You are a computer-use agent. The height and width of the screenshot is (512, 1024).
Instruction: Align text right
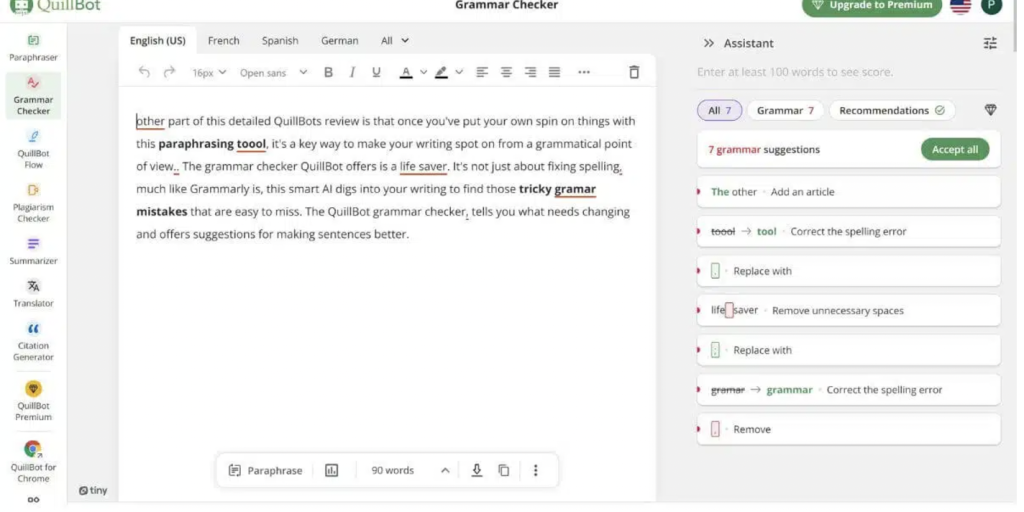(x=530, y=72)
